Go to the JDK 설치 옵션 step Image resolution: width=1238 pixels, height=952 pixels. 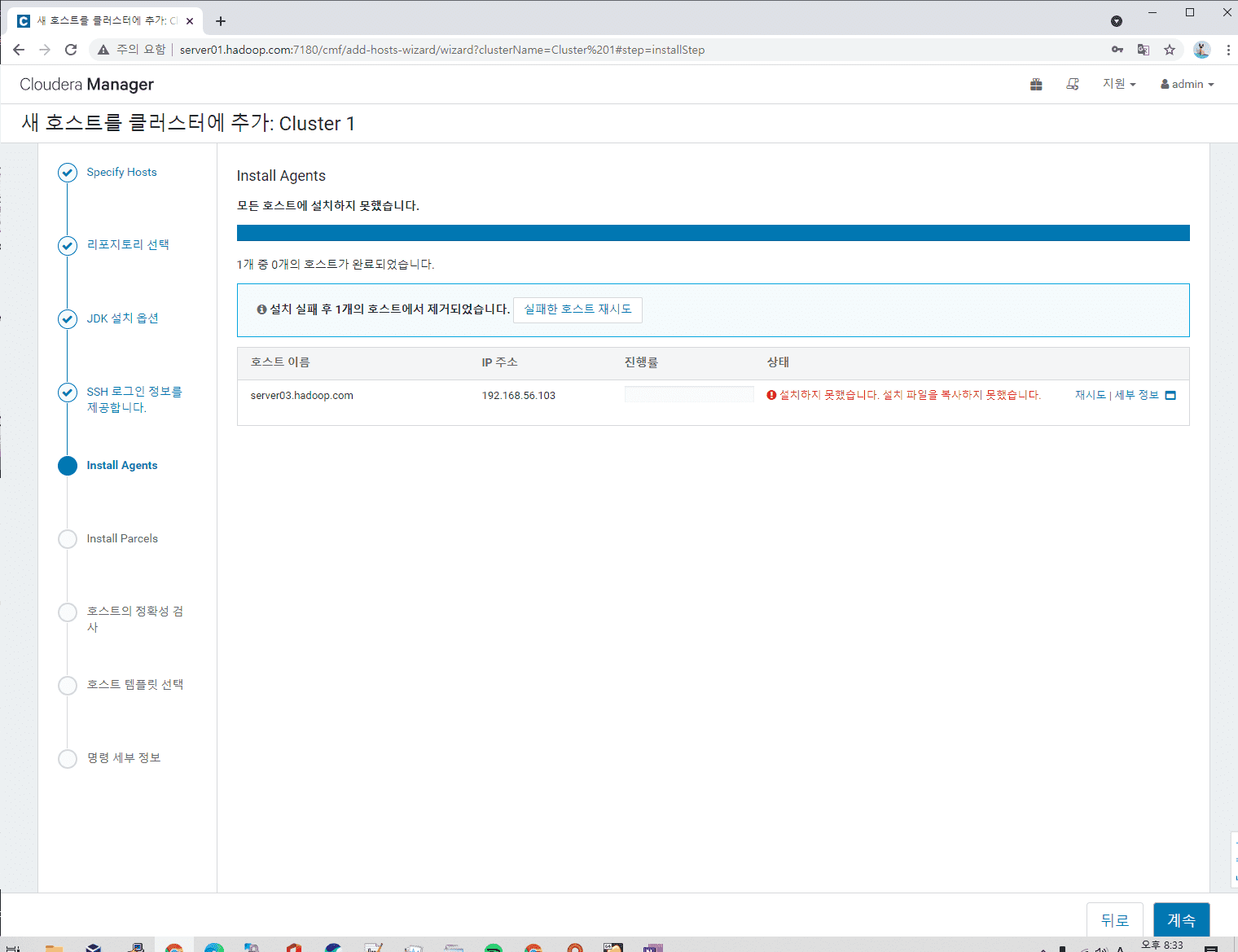[x=122, y=318]
